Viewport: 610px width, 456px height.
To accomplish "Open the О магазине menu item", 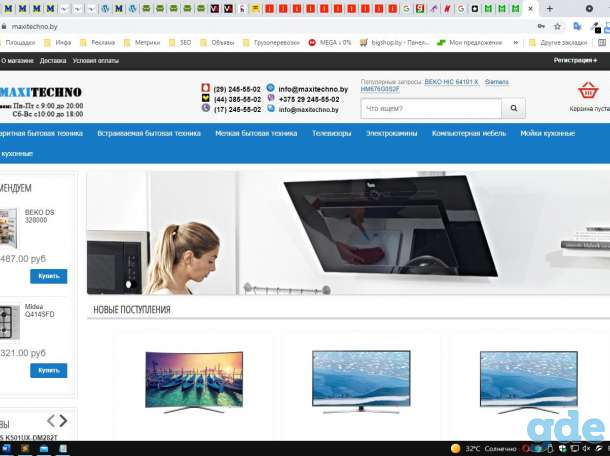I will pyautogui.click(x=17, y=61).
